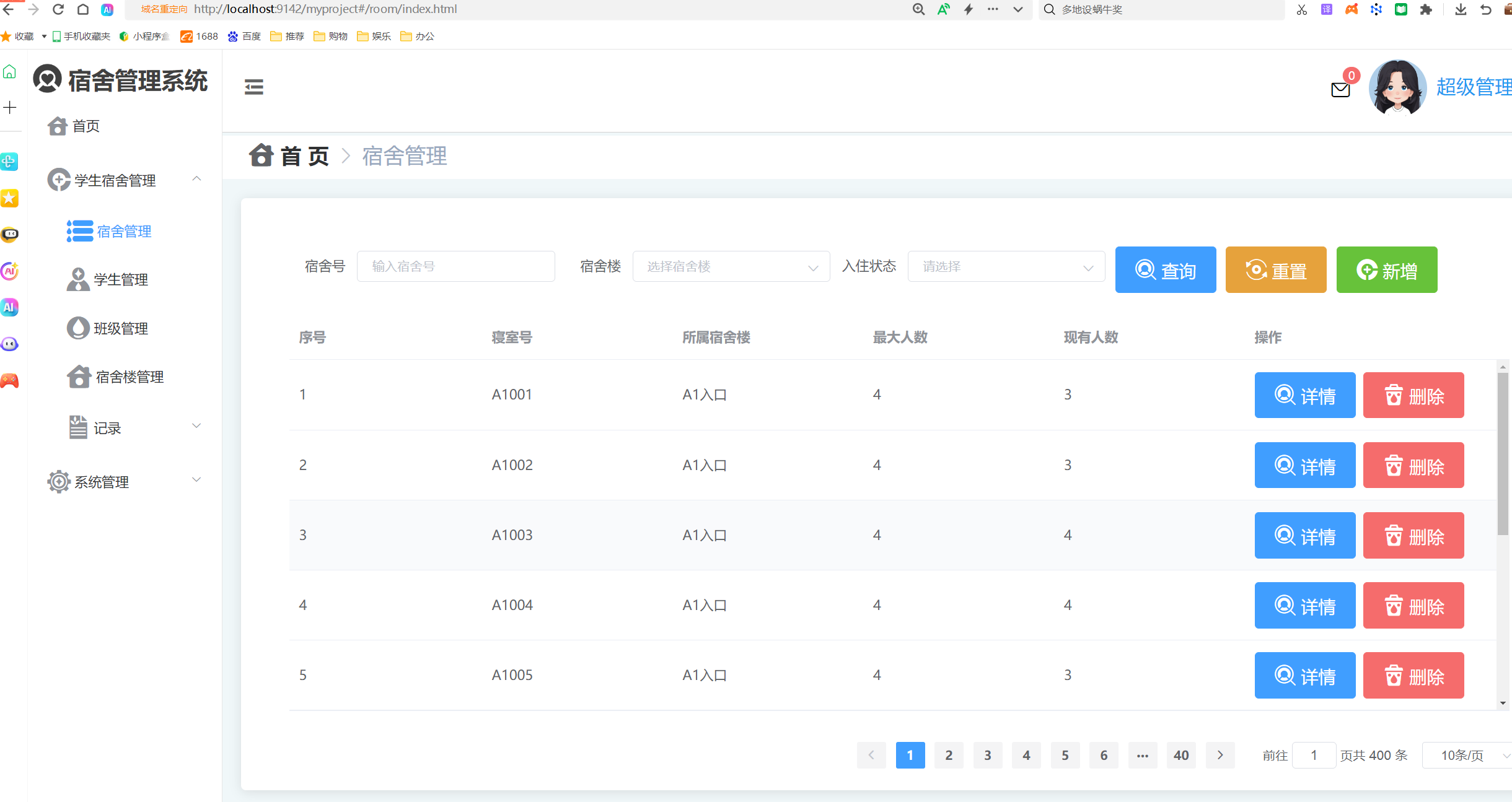Click the green 新增 button
This screenshot has height=802, width=1512.
pyautogui.click(x=1387, y=269)
